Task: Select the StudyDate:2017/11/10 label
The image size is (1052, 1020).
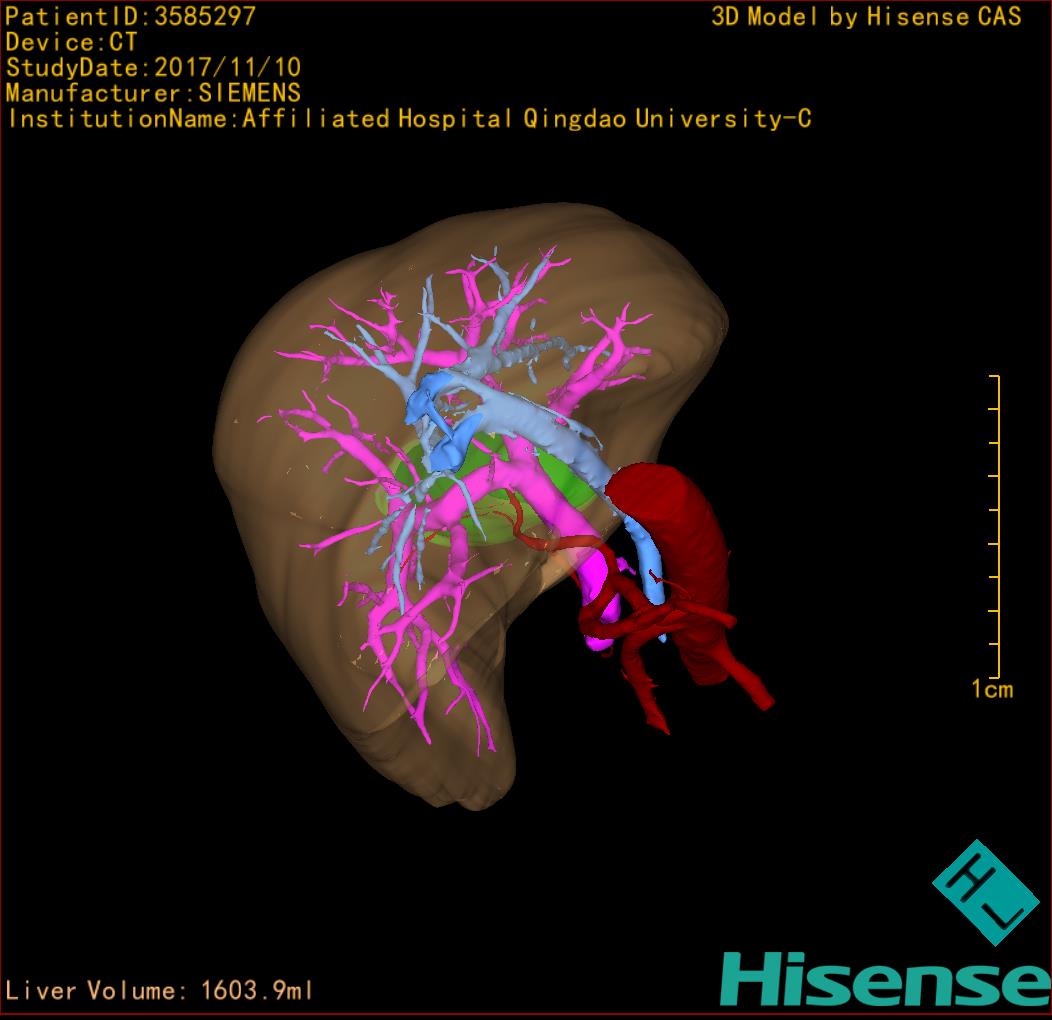Action: [x=153, y=68]
